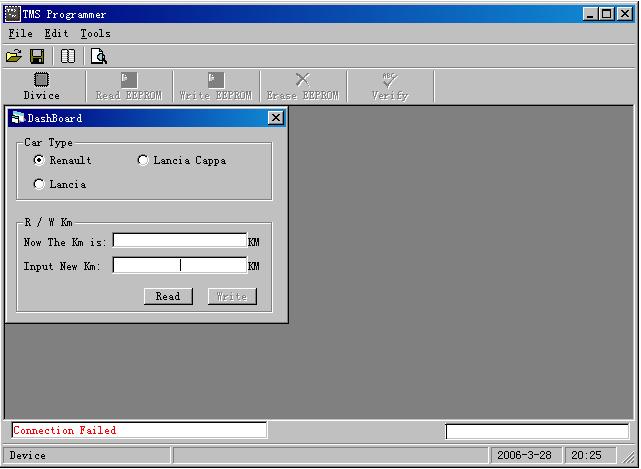641x469 pixels.
Task: Click the Now The Km is field
Action: 180,240
